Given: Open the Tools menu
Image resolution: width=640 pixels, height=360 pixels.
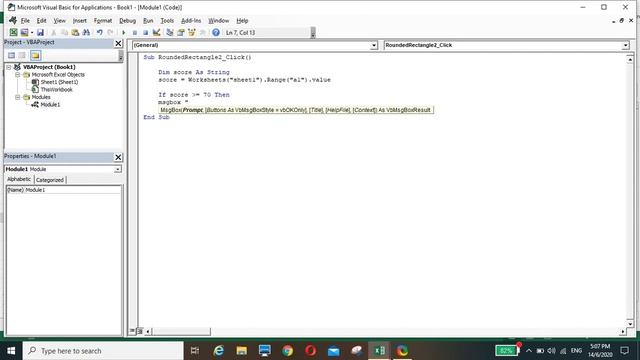Looking at the screenshot, I should pos(167,20).
